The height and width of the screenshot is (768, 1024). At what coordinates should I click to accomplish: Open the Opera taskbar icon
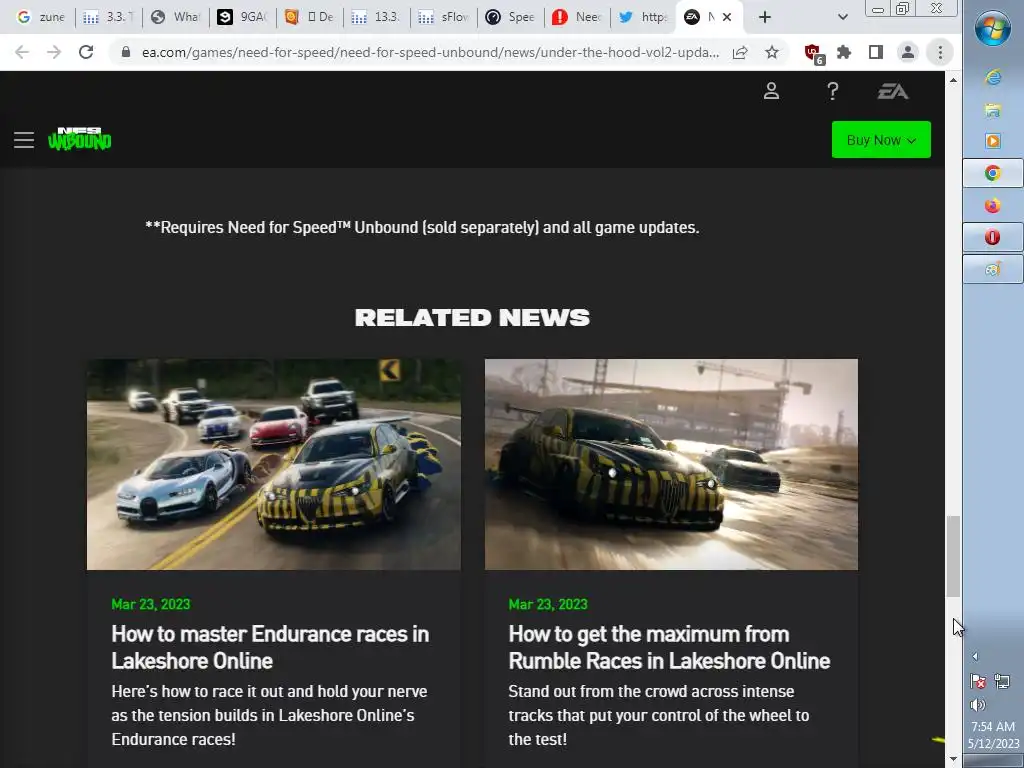[993, 237]
